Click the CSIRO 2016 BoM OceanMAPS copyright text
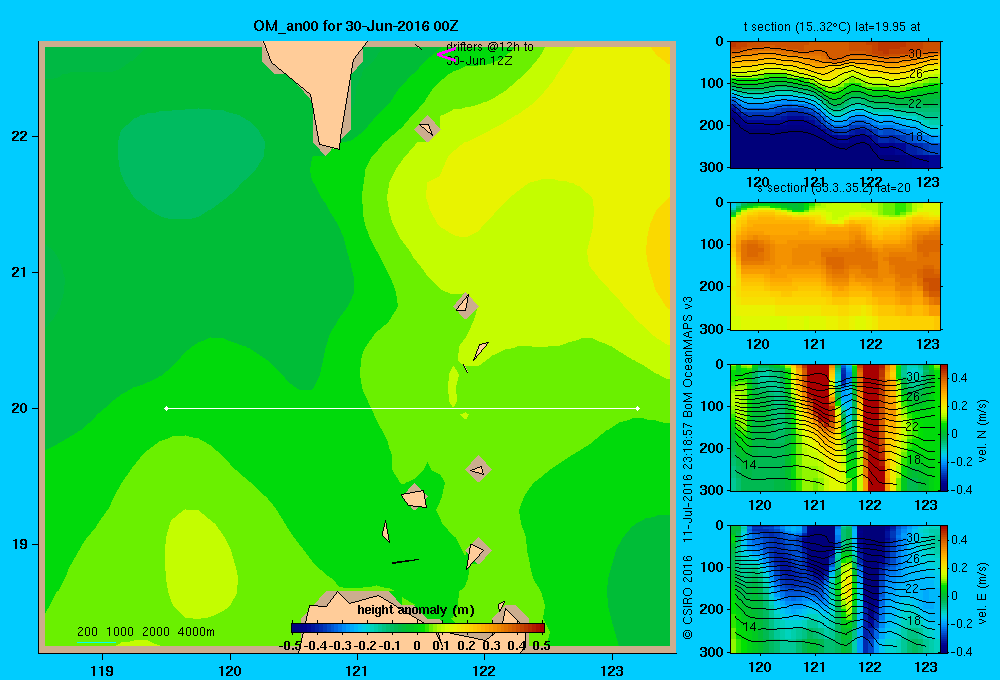The height and width of the screenshot is (680, 1000). 688,468
